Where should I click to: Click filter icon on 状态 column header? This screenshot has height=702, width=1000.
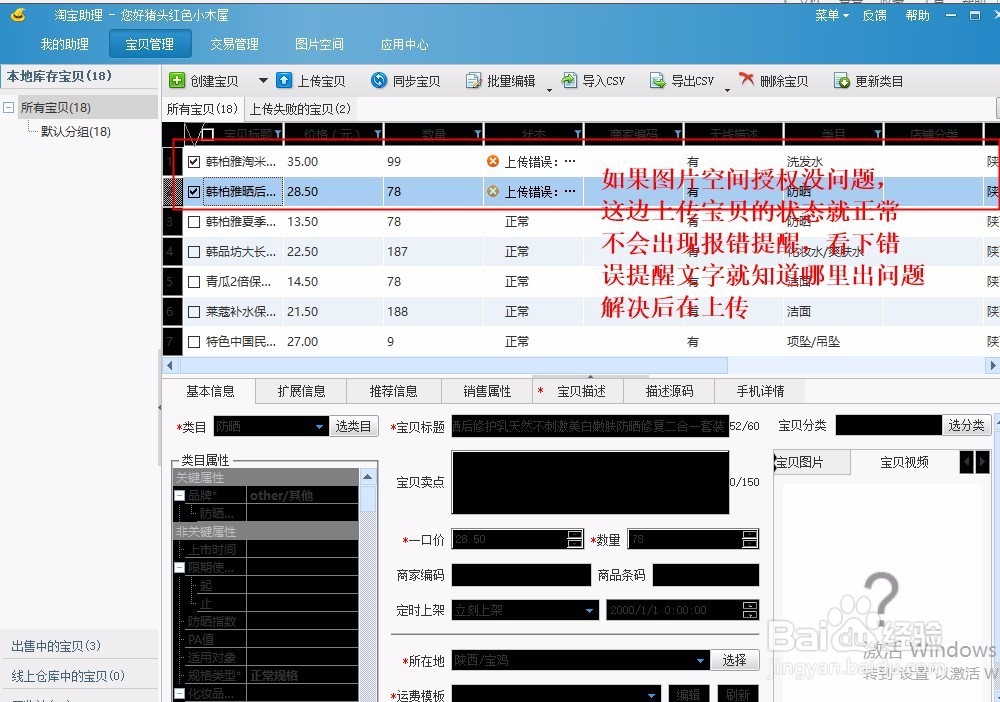(x=578, y=134)
